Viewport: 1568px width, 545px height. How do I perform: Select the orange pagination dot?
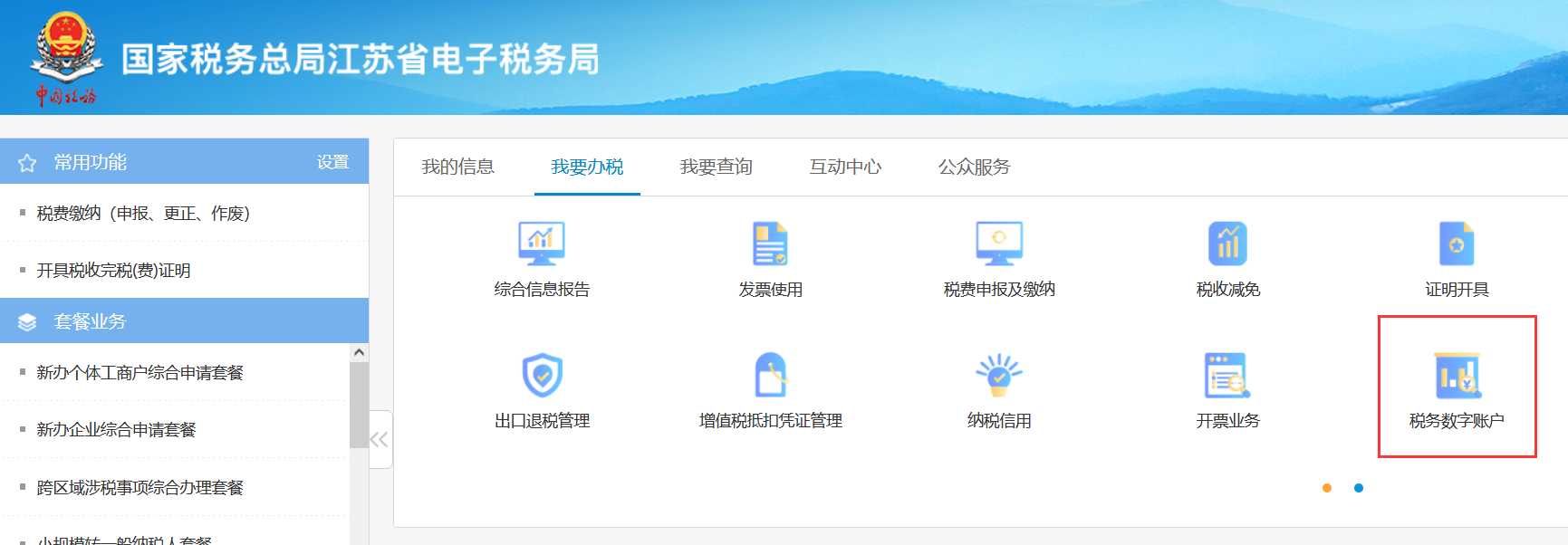coord(1327,488)
